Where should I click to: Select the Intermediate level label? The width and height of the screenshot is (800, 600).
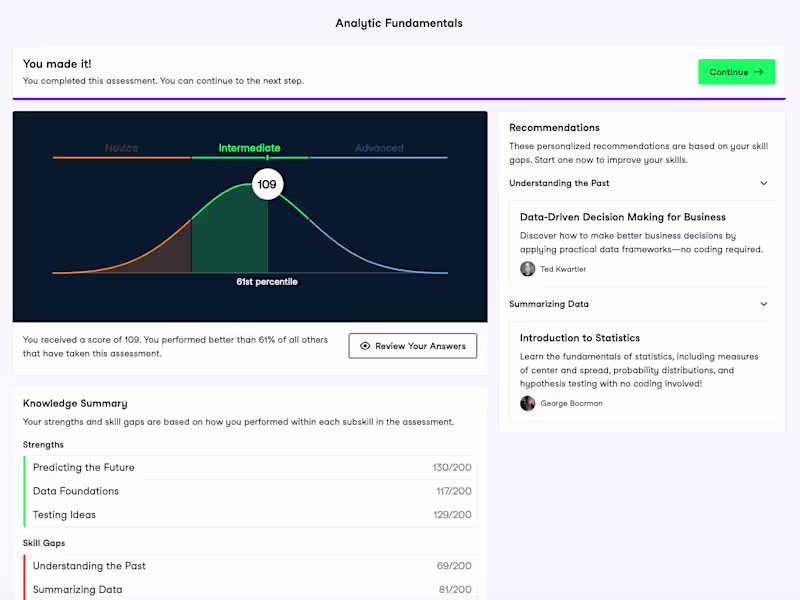[249, 148]
